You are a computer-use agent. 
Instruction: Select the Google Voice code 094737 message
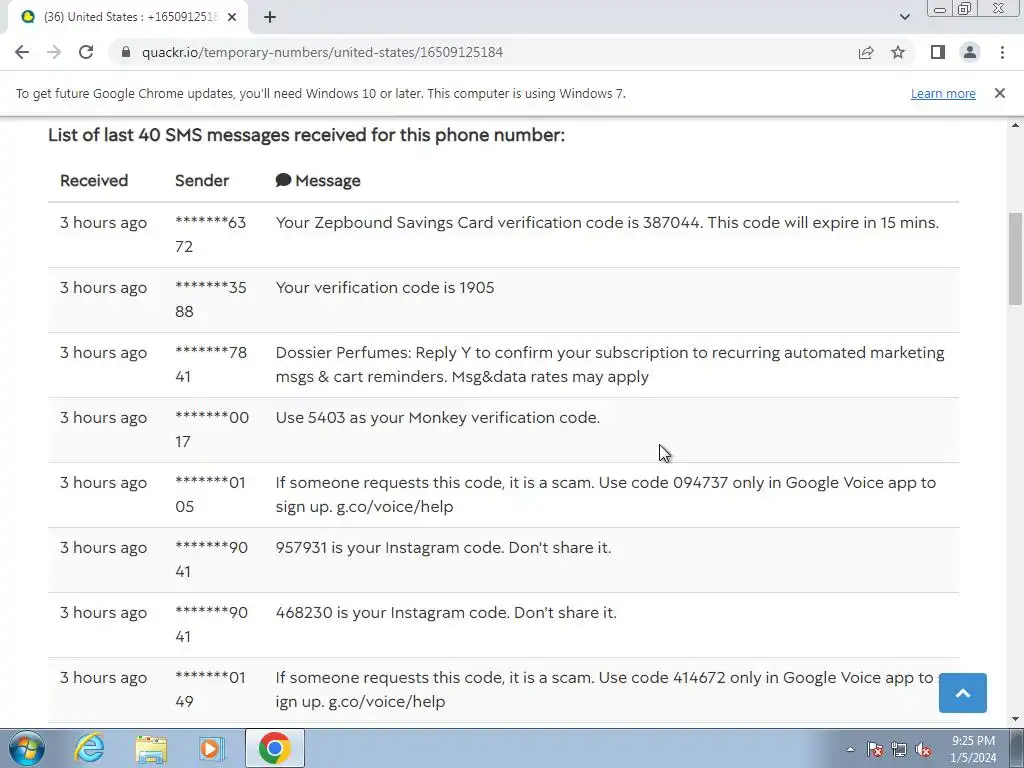coord(606,494)
